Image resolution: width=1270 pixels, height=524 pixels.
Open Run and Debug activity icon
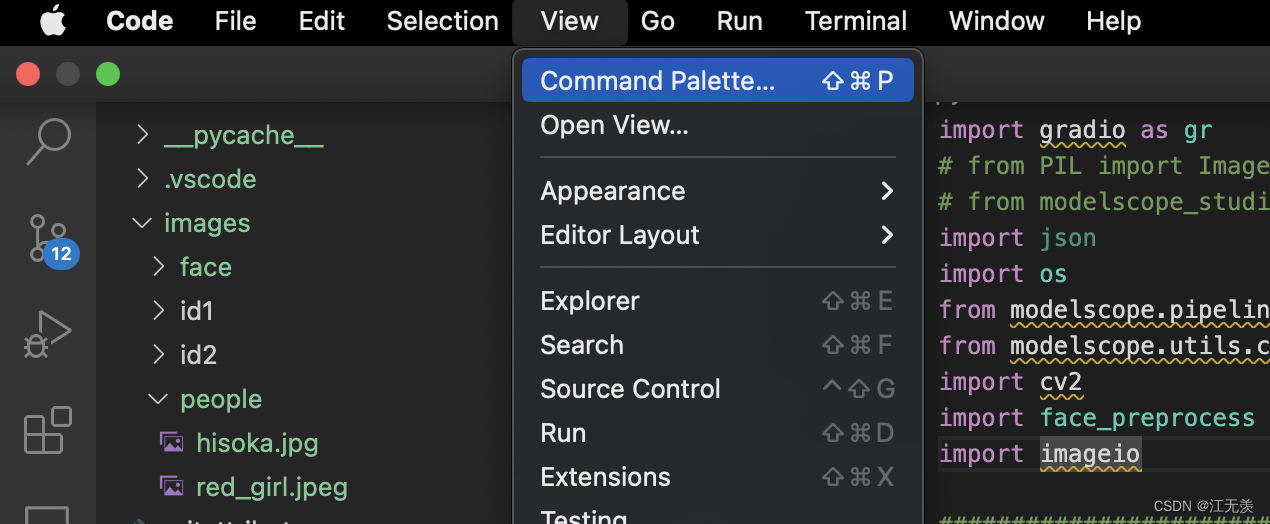pos(48,334)
